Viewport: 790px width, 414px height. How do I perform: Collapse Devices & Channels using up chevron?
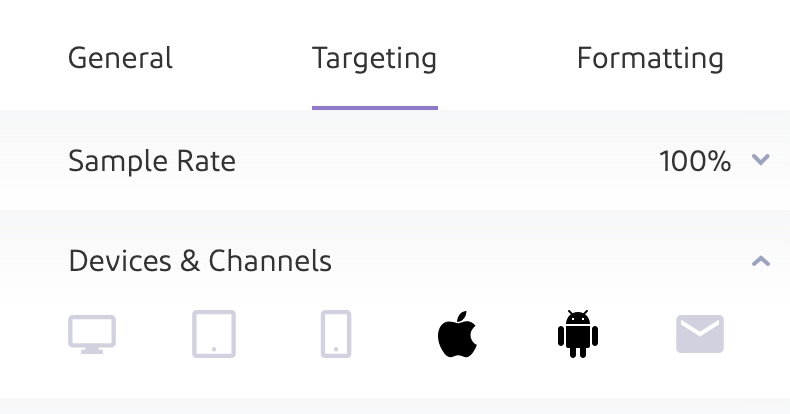pos(761,262)
